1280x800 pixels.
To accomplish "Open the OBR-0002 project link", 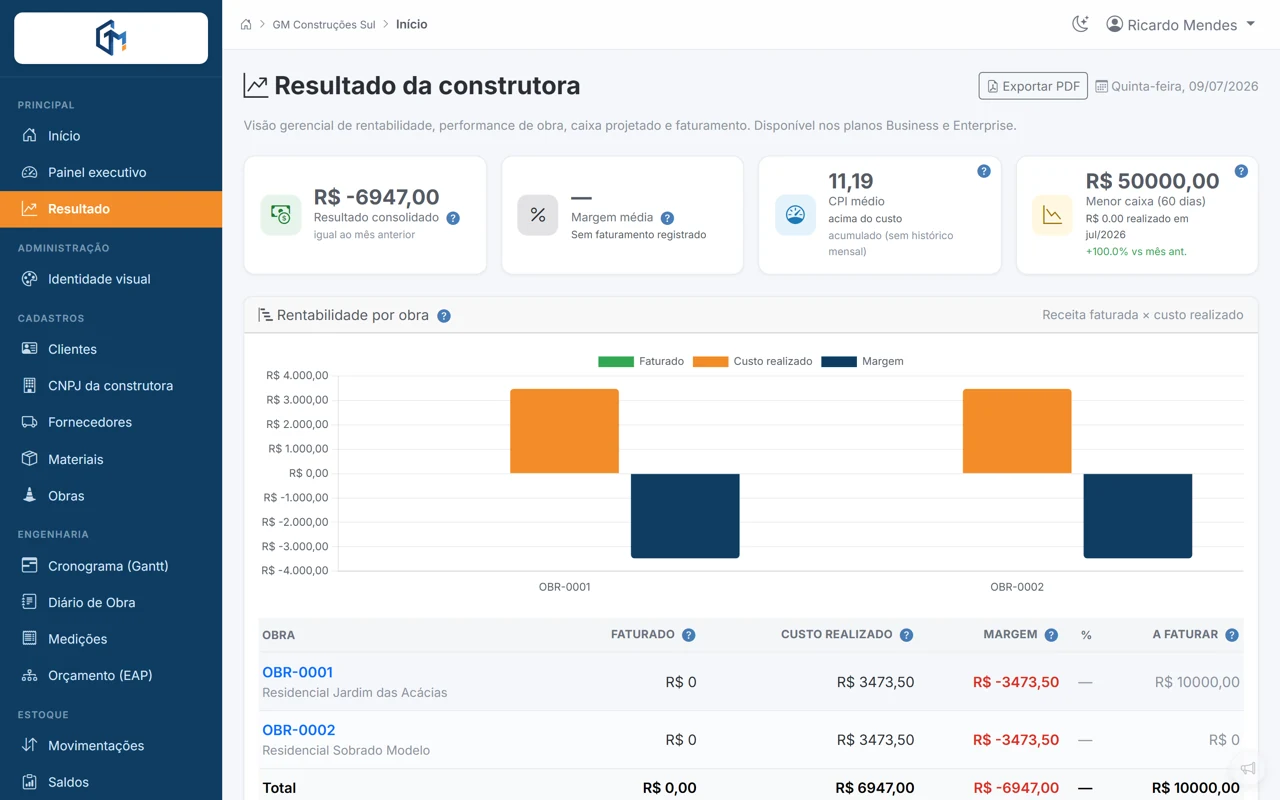I will (298, 730).
